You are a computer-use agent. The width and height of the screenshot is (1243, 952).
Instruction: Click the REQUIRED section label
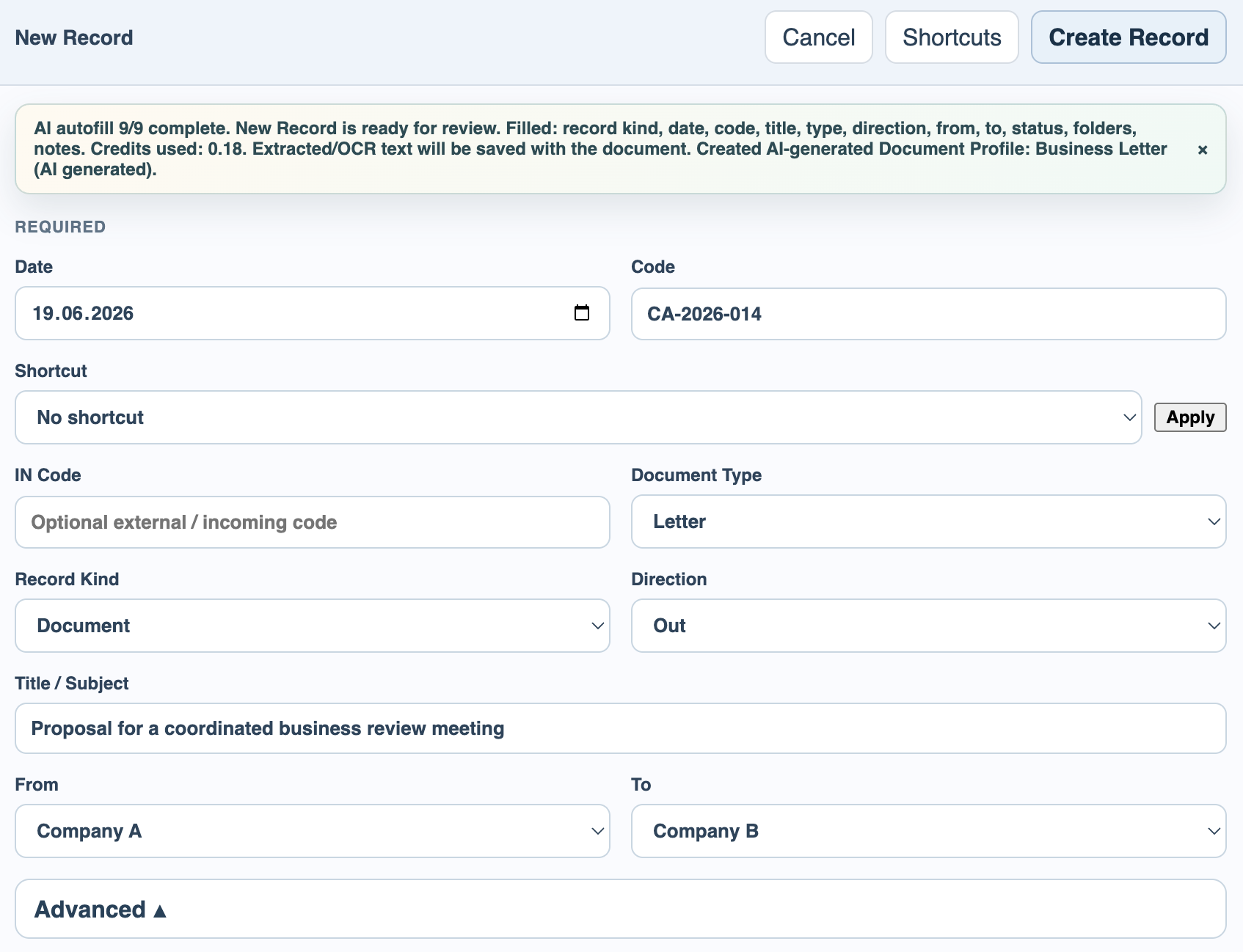click(60, 227)
